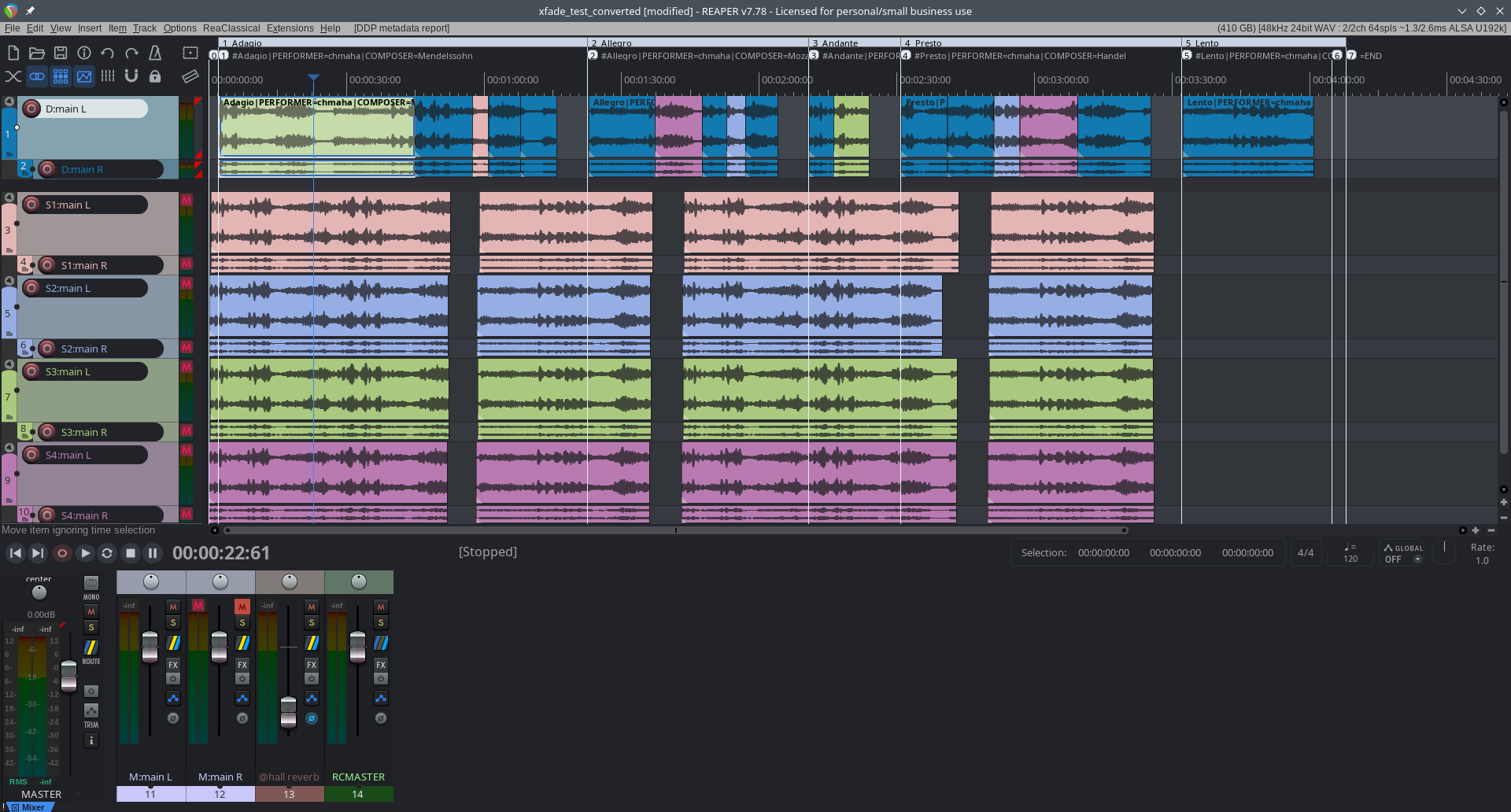Collapse the D:main L folder track

(9, 101)
